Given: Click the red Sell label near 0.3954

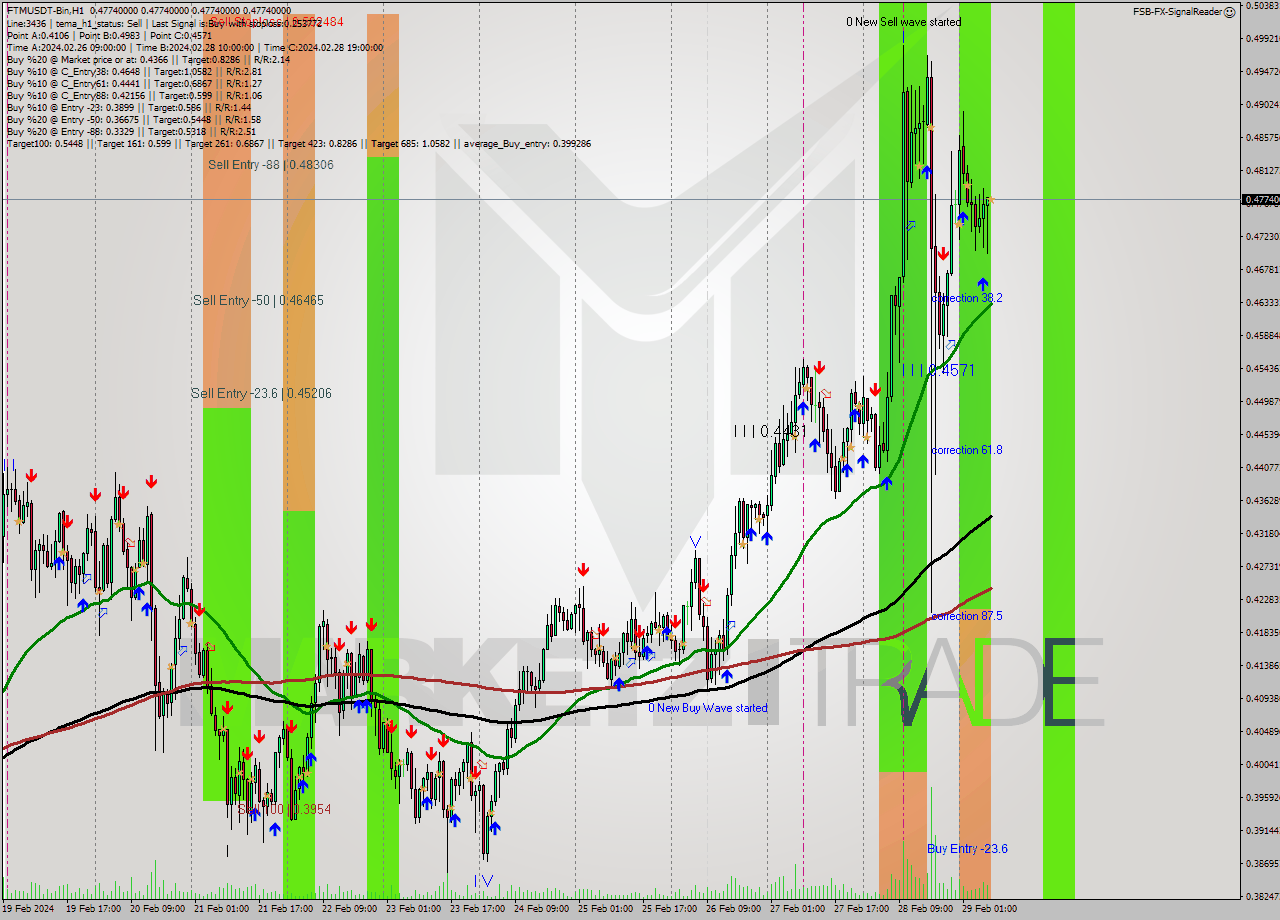Looking at the screenshot, I should pyautogui.click(x=284, y=809).
